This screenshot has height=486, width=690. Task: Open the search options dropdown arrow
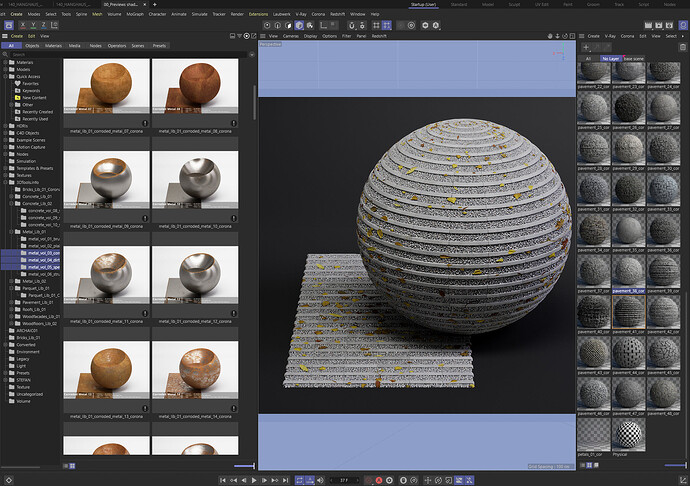click(x=252, y=55)
